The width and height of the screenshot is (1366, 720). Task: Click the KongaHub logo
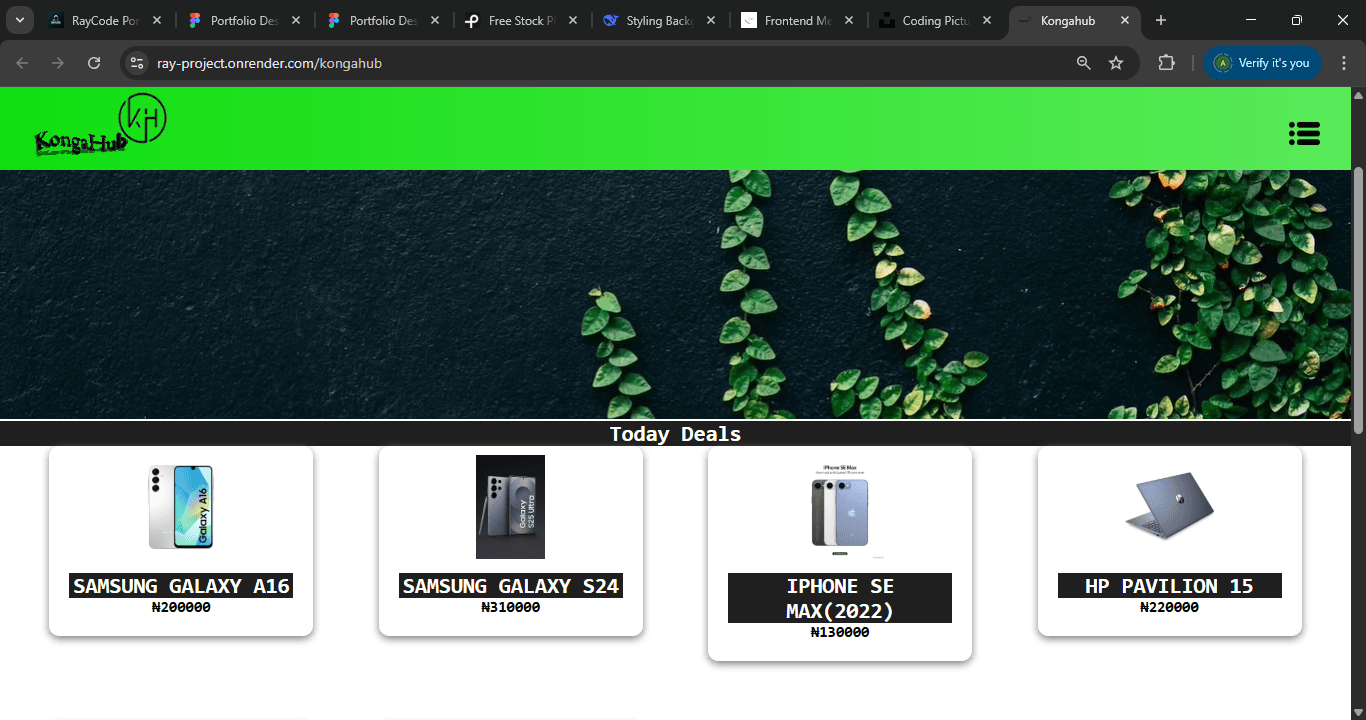(100, 127)
